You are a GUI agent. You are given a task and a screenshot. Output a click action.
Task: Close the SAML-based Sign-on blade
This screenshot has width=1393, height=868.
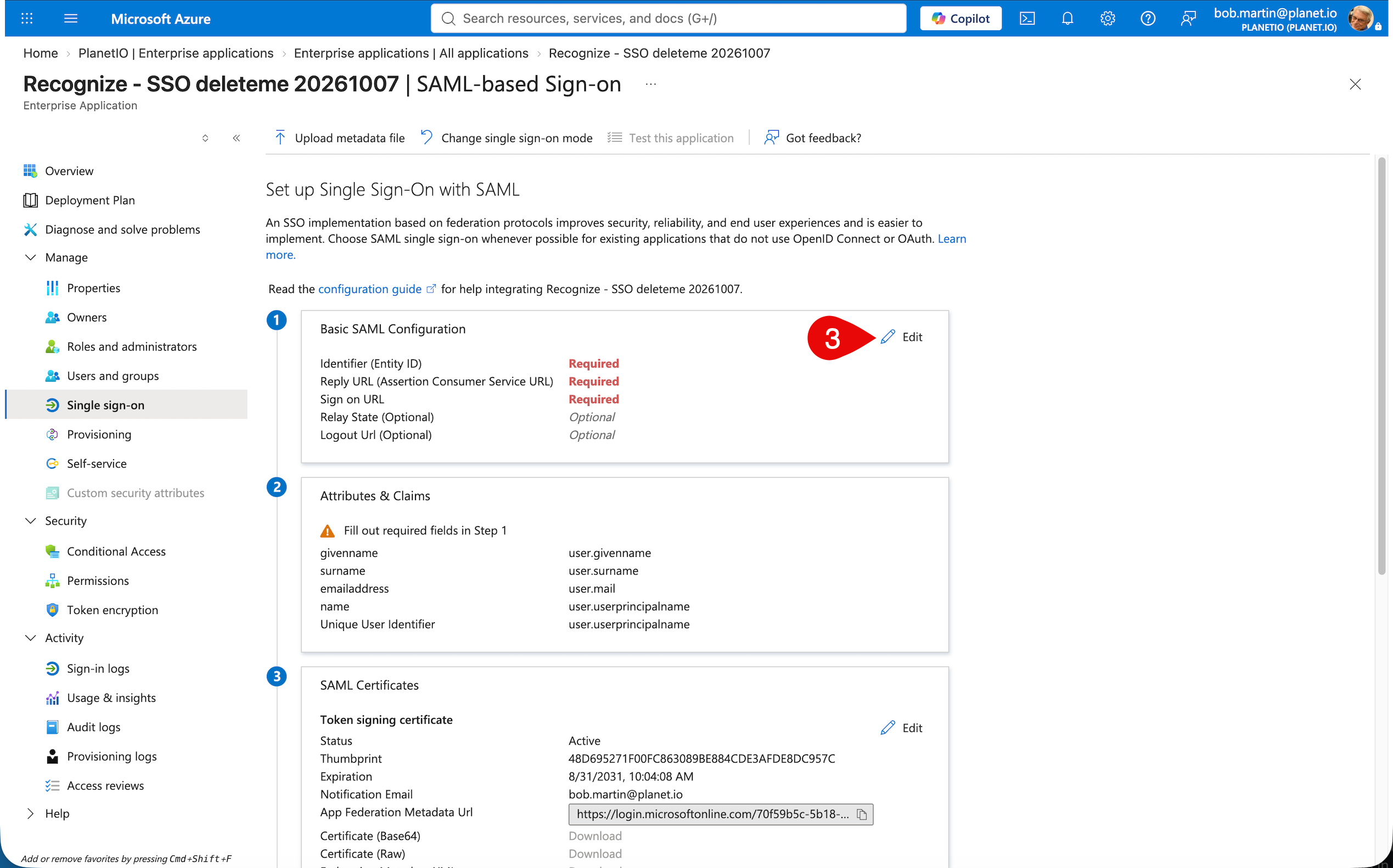(1355, 84)
